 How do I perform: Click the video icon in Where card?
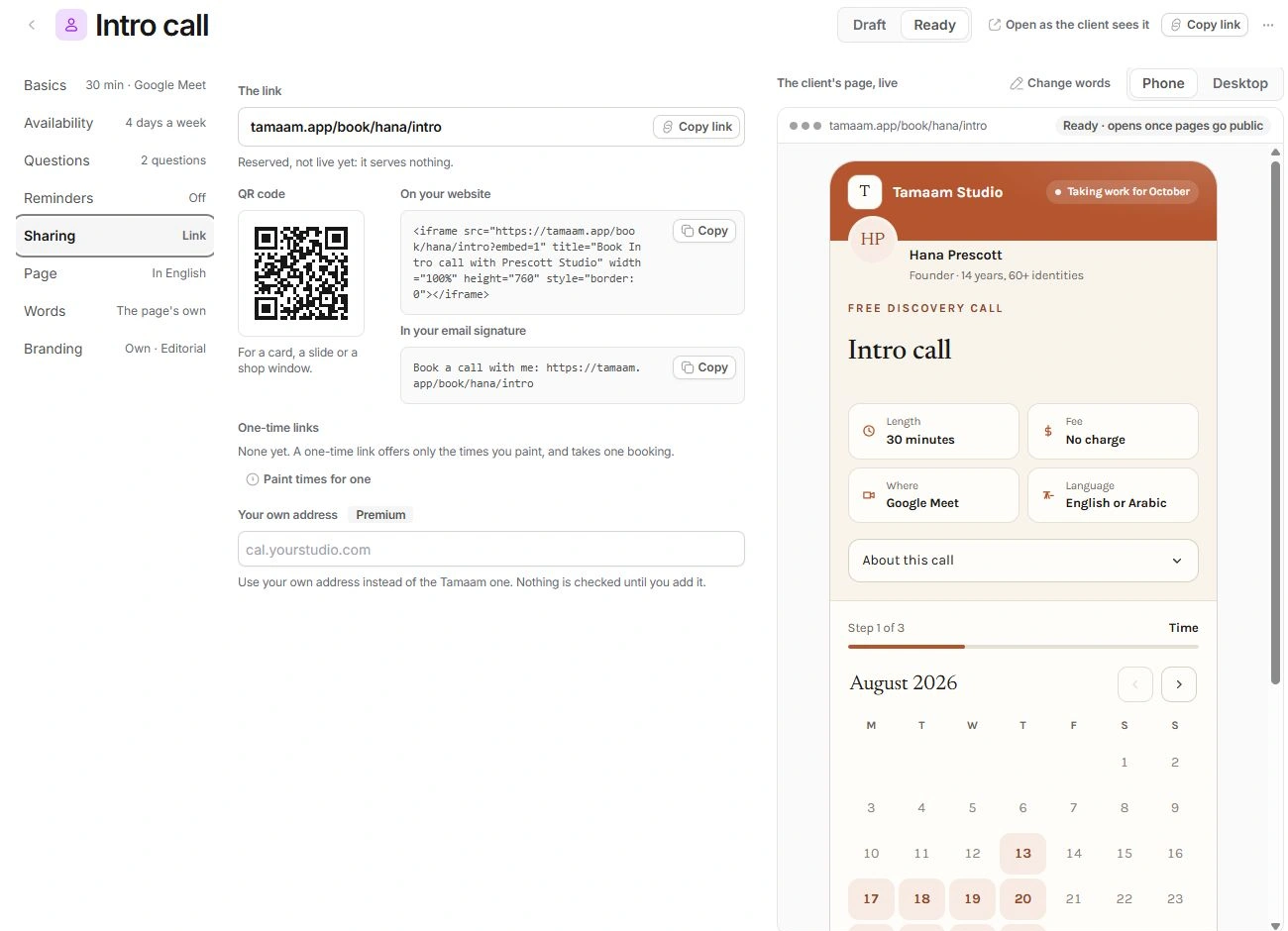pyautogui.click(x=869, y=494)
